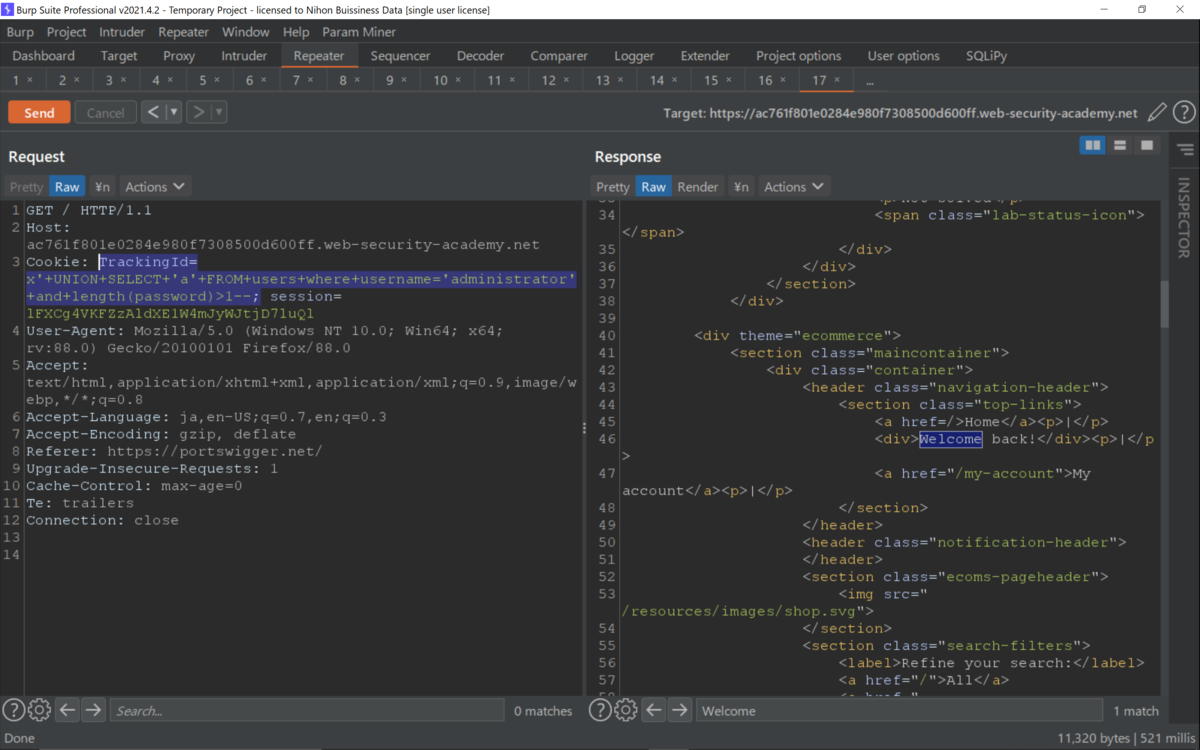Switch to top-bottom layout view
This screenshot has width=1200, height=750.
[1120, 146]
